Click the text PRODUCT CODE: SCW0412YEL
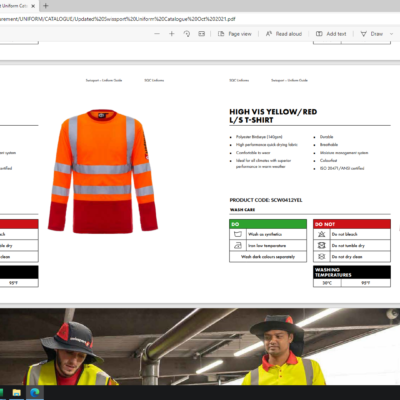The height and width of the screenshot is (400, 400). (x=266, y=200)
